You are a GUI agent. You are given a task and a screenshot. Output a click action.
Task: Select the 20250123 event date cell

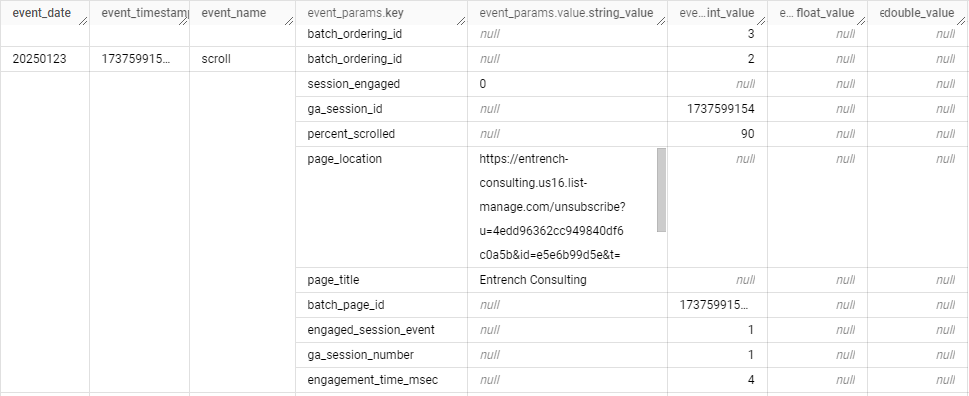pos(40,59)
